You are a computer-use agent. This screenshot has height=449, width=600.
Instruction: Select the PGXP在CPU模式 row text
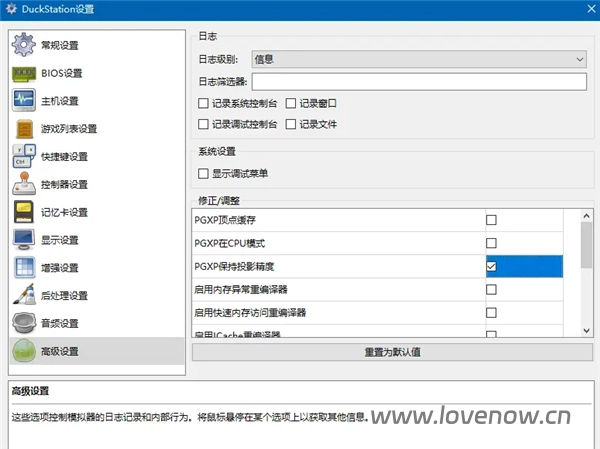230,243
